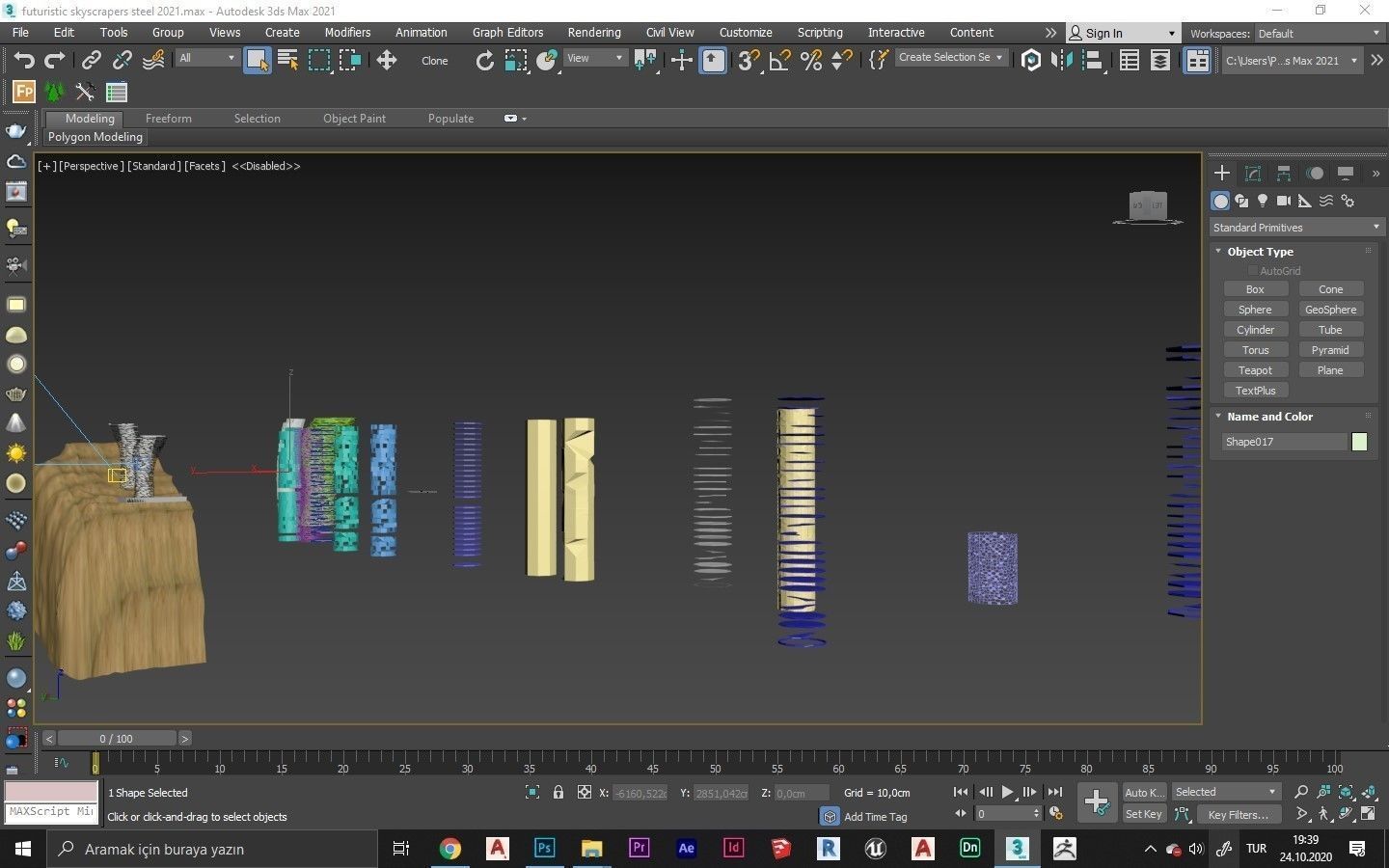1389x868 pixels.
Task: Click the Edit Named Selection Sets icon
Action: [878, 61]
